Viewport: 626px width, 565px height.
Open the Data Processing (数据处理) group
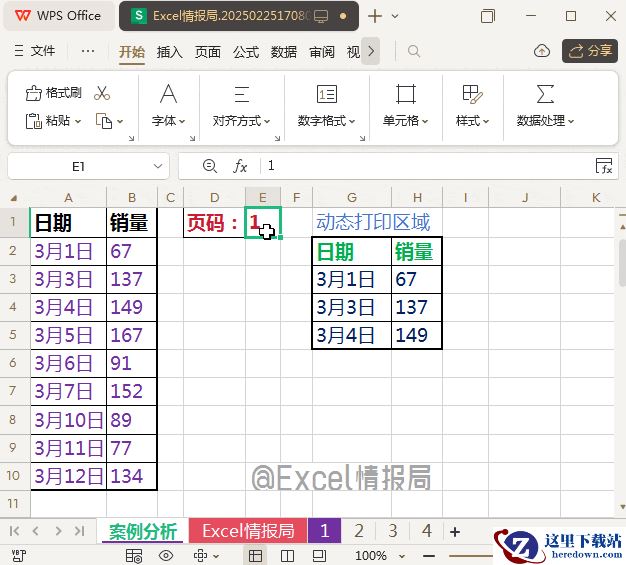pyautogui.click(x=545, y=106)
